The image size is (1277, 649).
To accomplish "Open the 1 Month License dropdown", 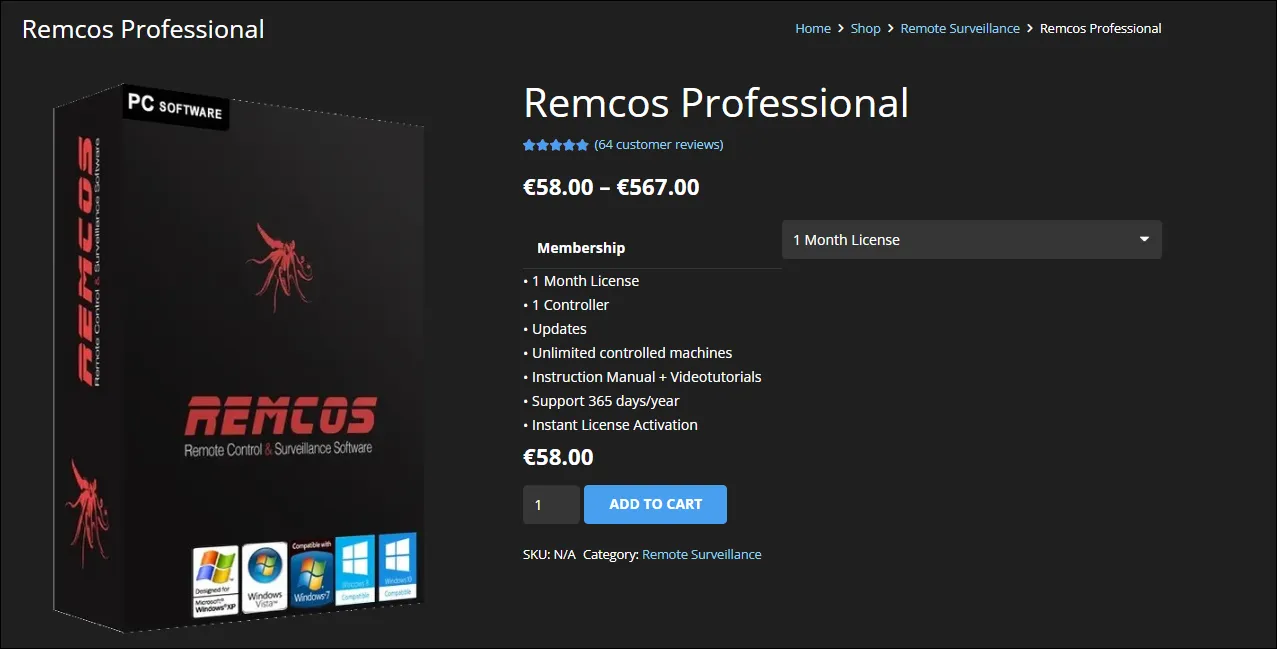I will tap(971, 240).
